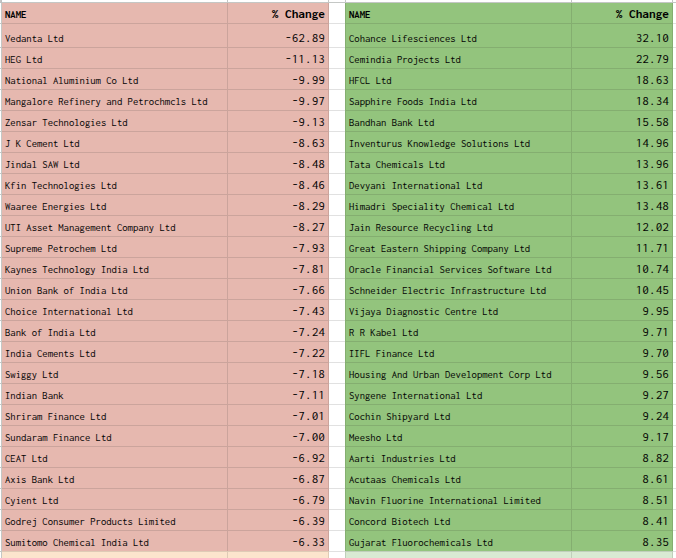
Task: Select National Aluminium Co Ltd cell
Action: coord(114,80)
